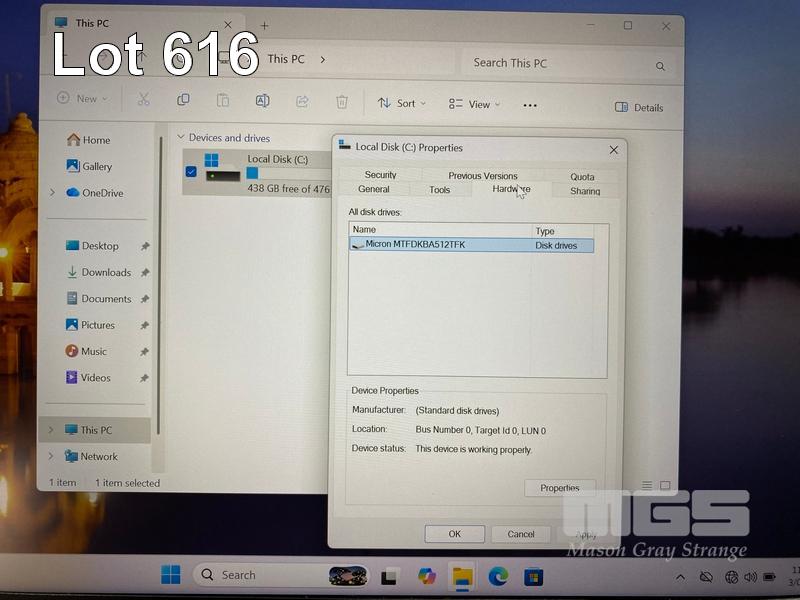Click the Delete trash can icon
Image resolution: width=800 pixels, height=600 pixels.
pos(342,102)
